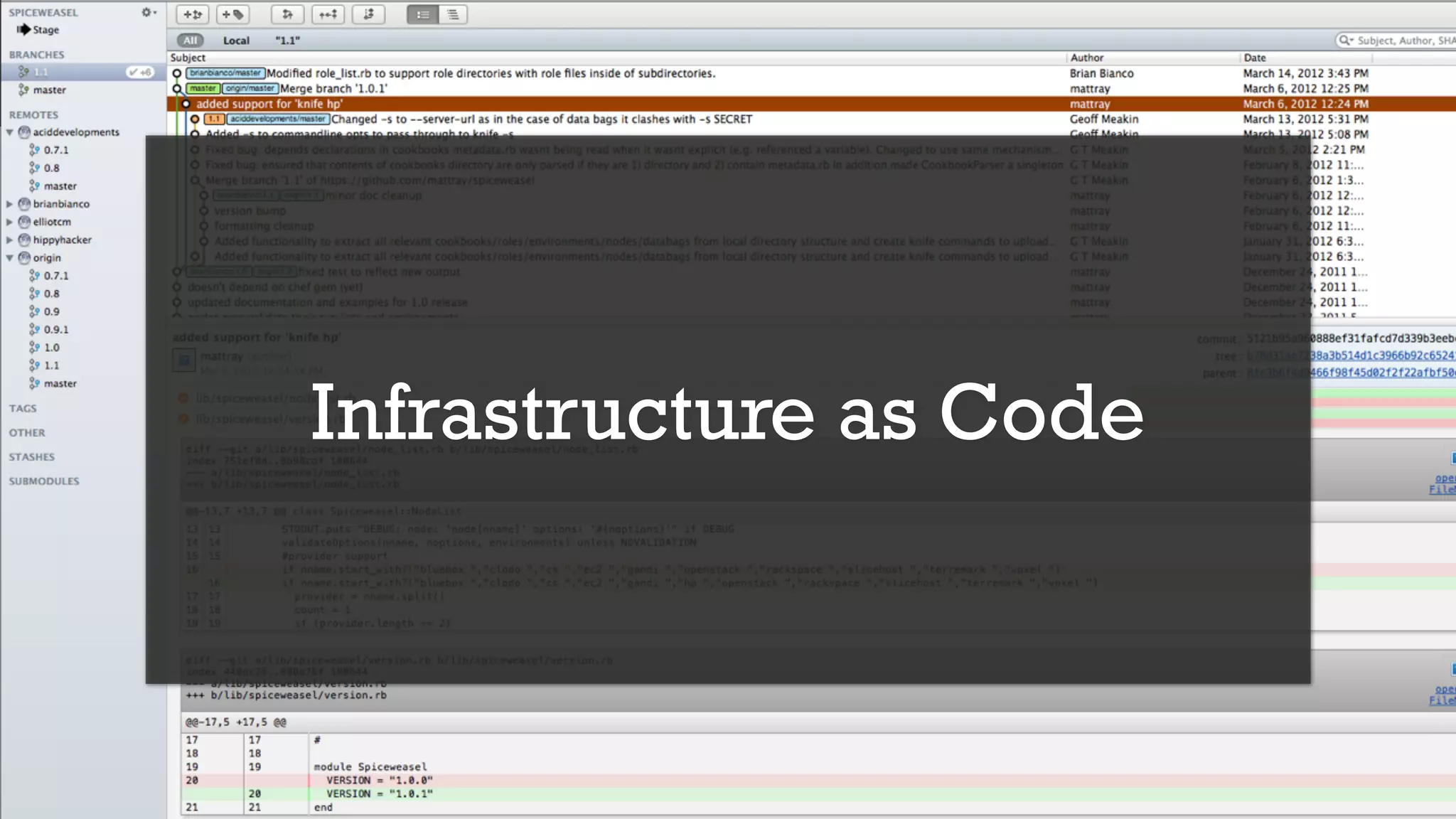The image size is (1456, 819).
Task: Expand the brianbianco remote
Action: [x=10, y=204]
